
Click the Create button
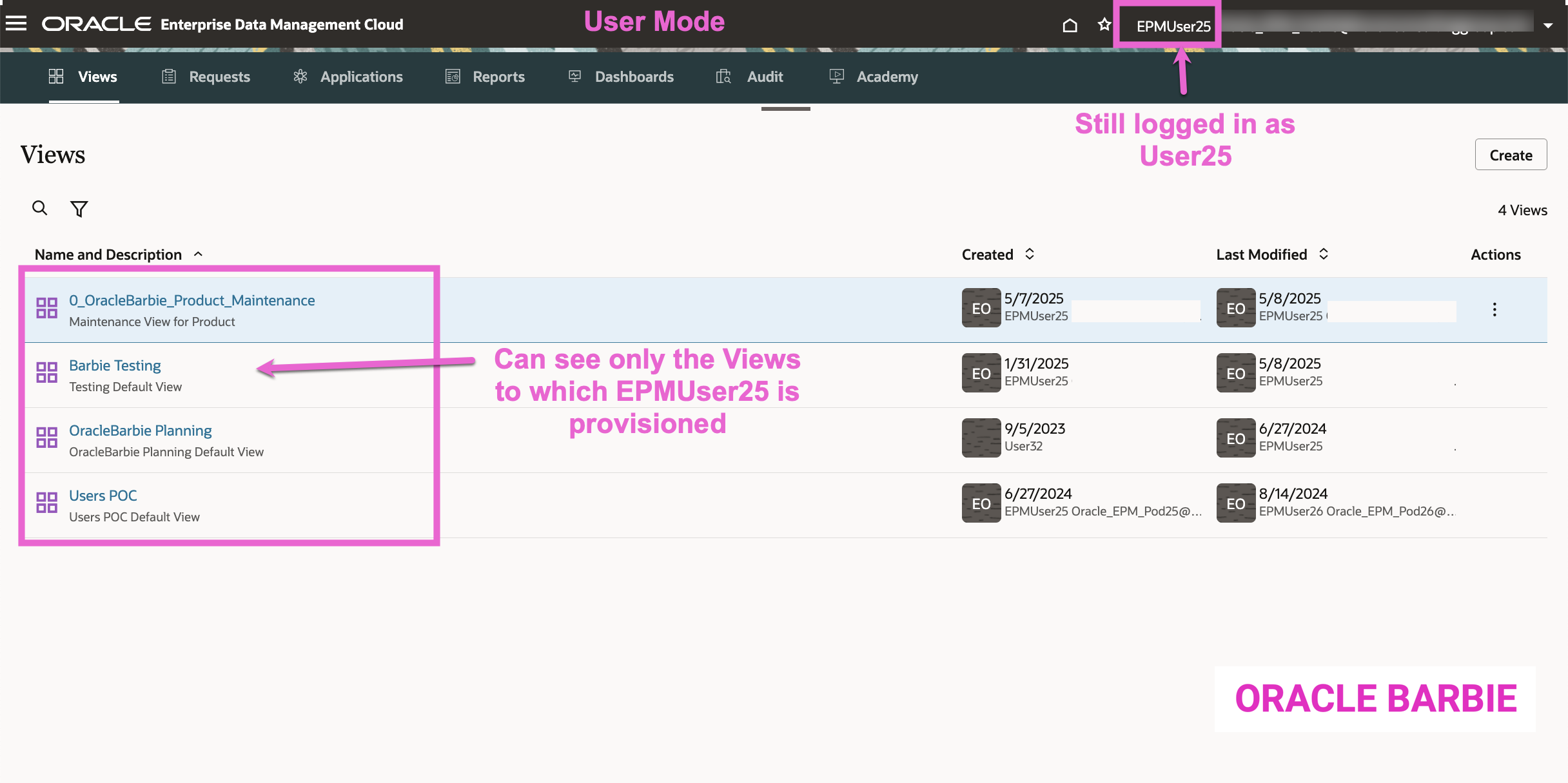pyautogui.click(x=1510, y=155)
